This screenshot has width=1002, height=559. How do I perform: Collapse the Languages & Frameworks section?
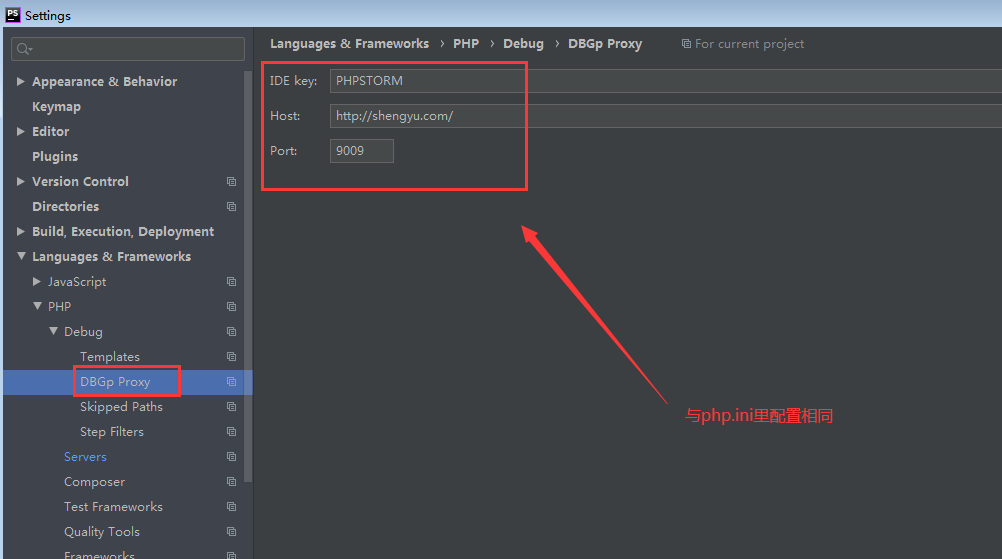[x=21, y=257]
